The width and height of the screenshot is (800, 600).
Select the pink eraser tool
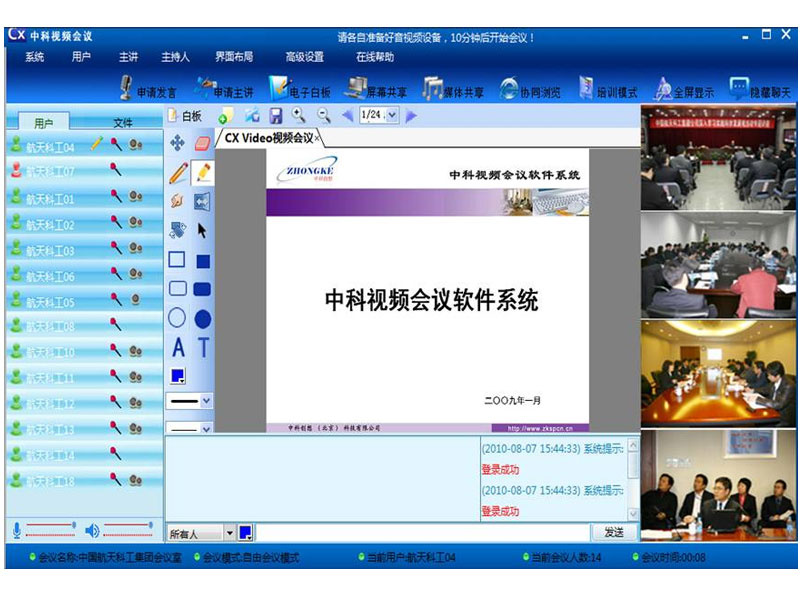pyautogui.click(x=203, y=143)
